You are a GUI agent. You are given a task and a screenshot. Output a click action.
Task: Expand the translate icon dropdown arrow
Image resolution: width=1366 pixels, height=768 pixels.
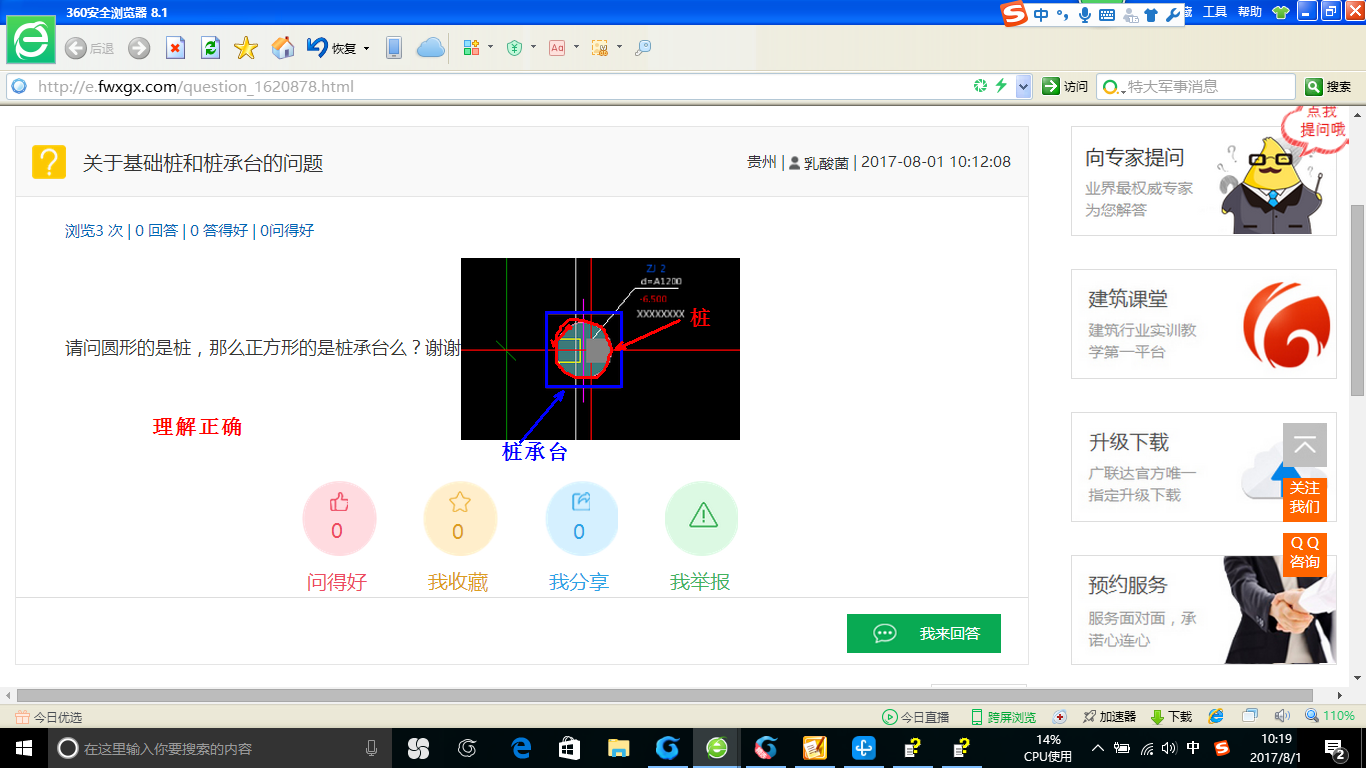pyautogui.click(x=576, y=47)
